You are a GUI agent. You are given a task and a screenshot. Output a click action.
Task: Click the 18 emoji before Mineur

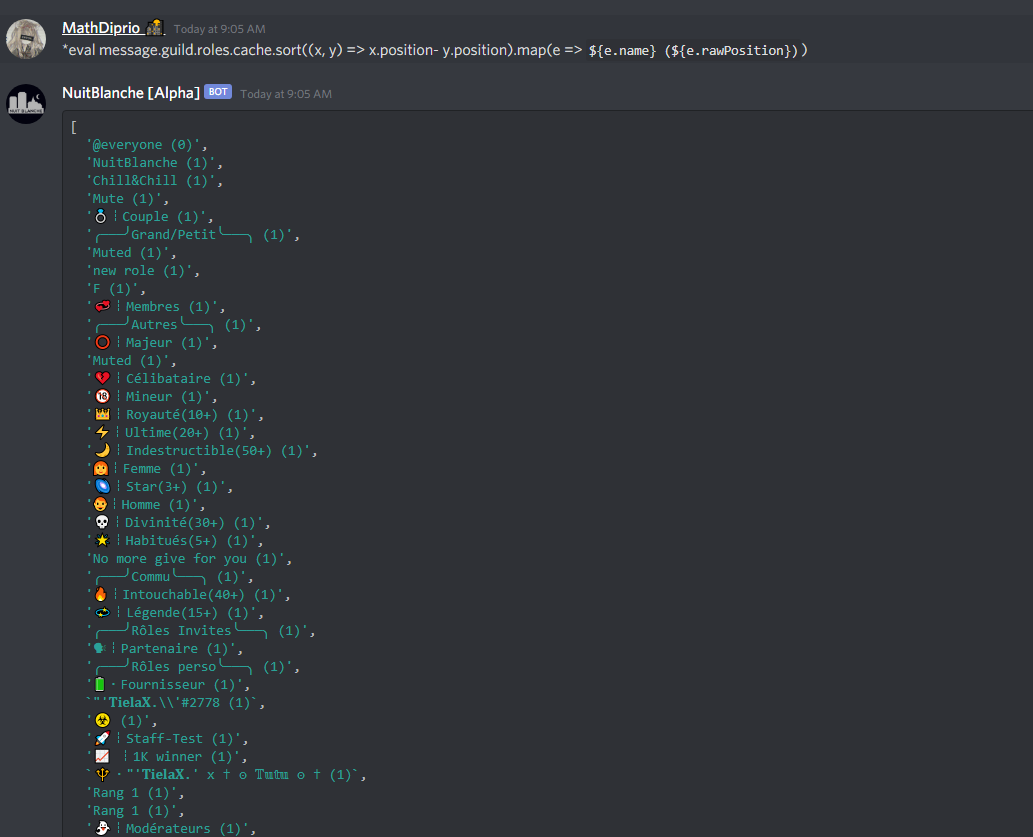(x=102, y=396)
